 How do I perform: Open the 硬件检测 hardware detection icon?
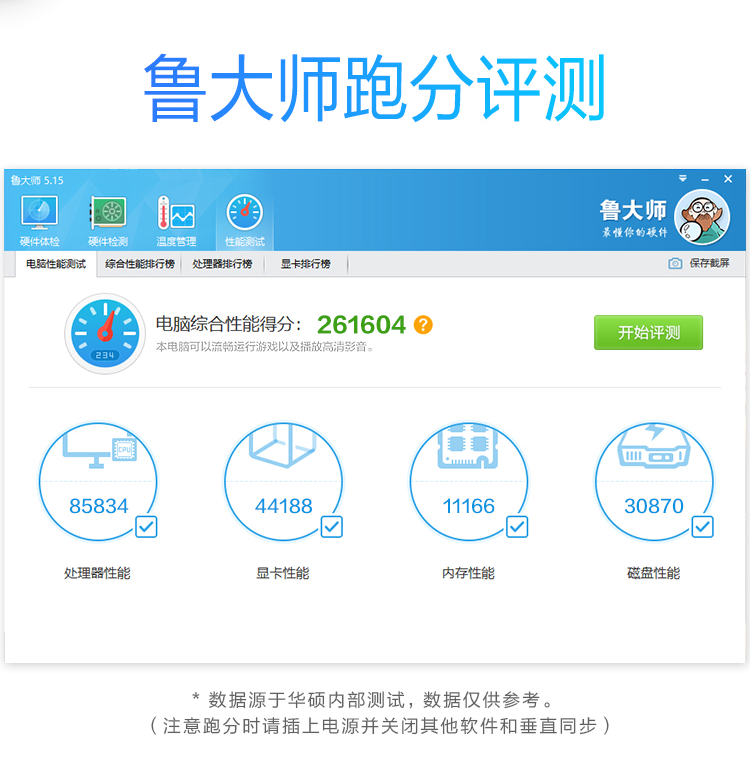[108, 219]
